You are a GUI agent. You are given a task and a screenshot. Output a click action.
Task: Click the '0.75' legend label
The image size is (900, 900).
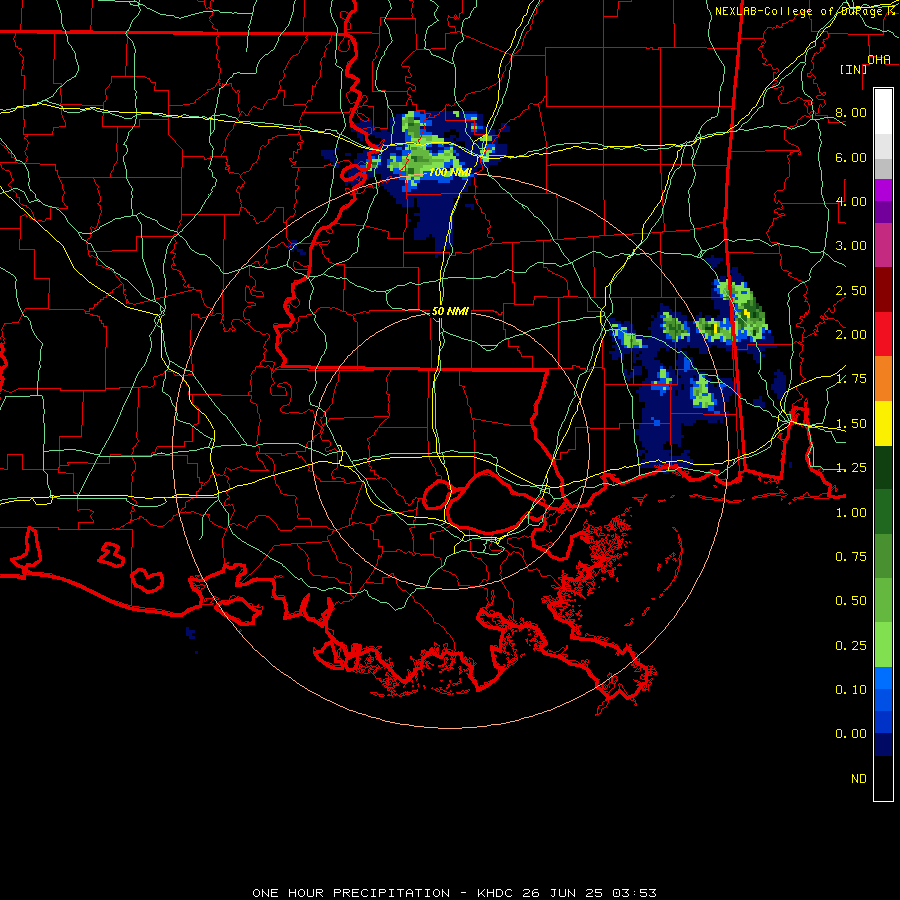pos(851,557)
